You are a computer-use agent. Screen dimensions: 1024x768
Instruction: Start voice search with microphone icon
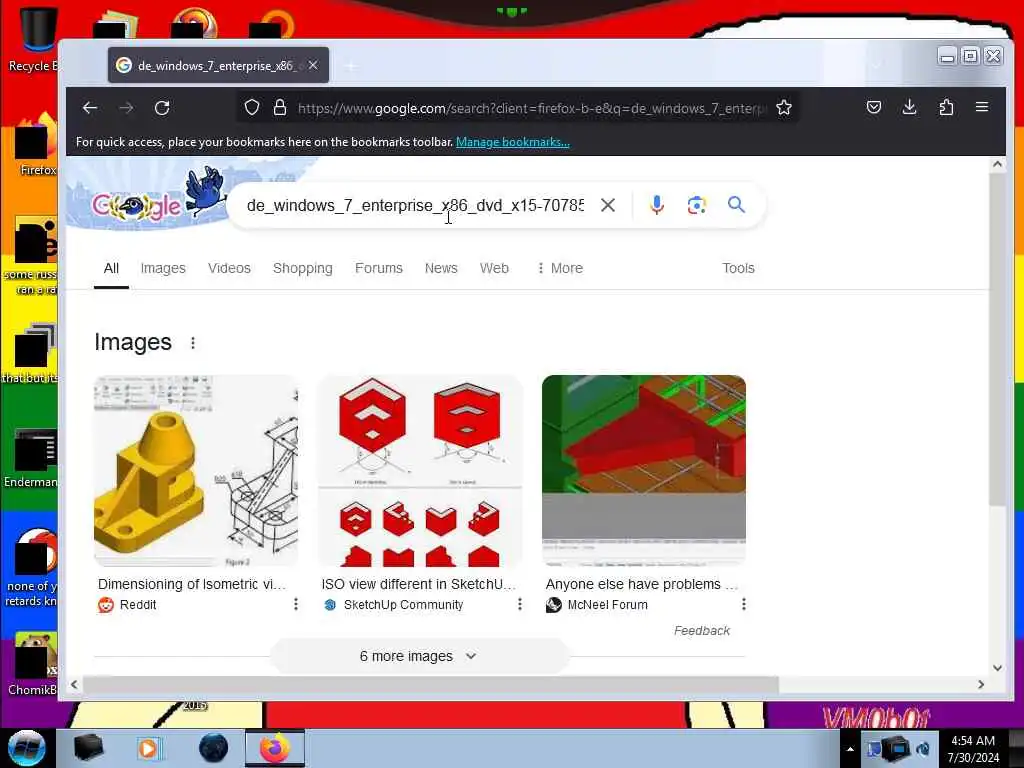(x=657, y=205)
